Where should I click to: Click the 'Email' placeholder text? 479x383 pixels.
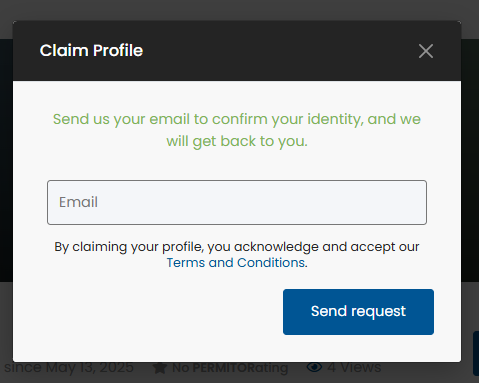pos(78,202)
